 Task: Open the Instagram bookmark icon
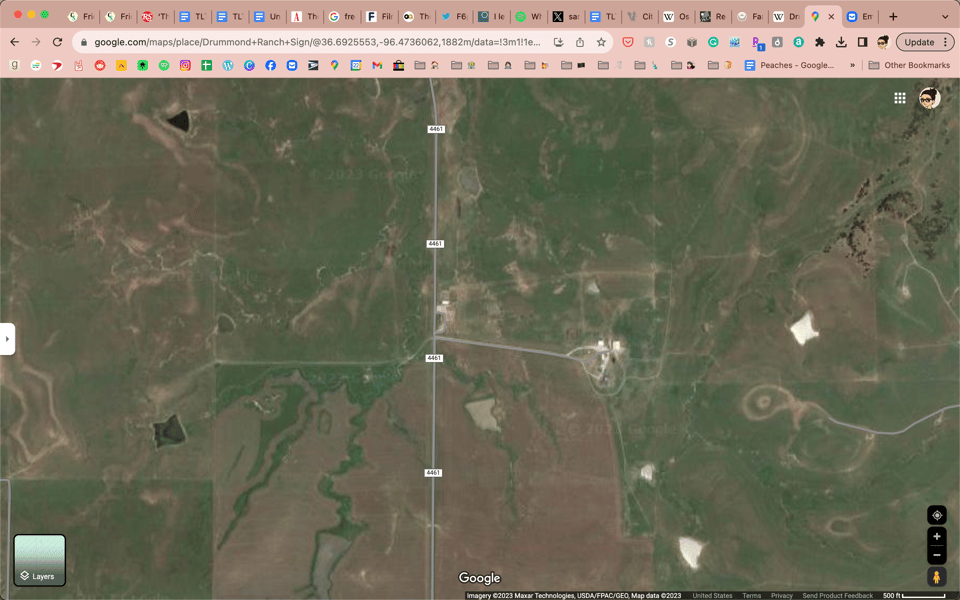(x=185, y=65)
